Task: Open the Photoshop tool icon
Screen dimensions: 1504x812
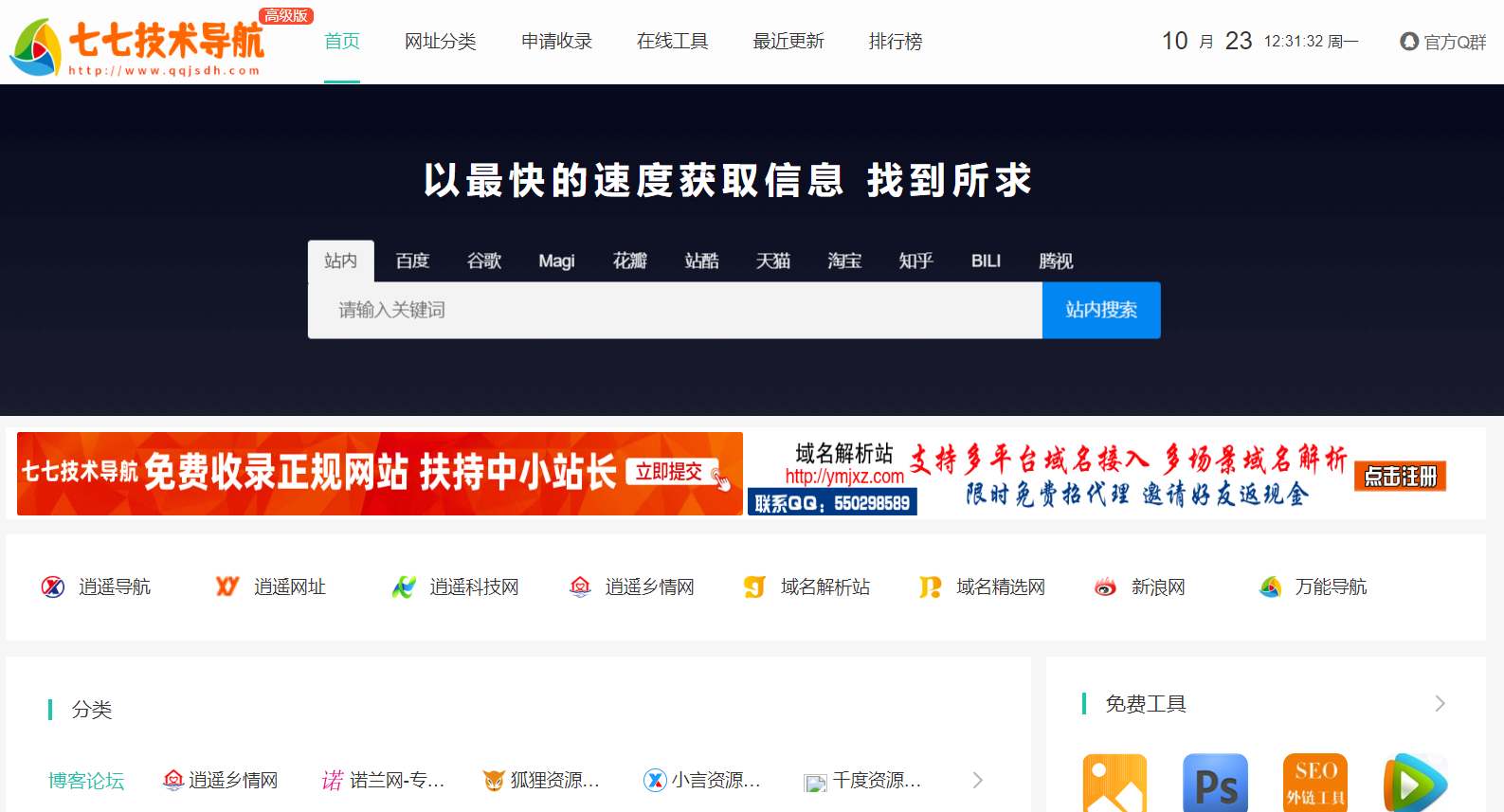Action: pyautogui.click(x=1215, y=784)
